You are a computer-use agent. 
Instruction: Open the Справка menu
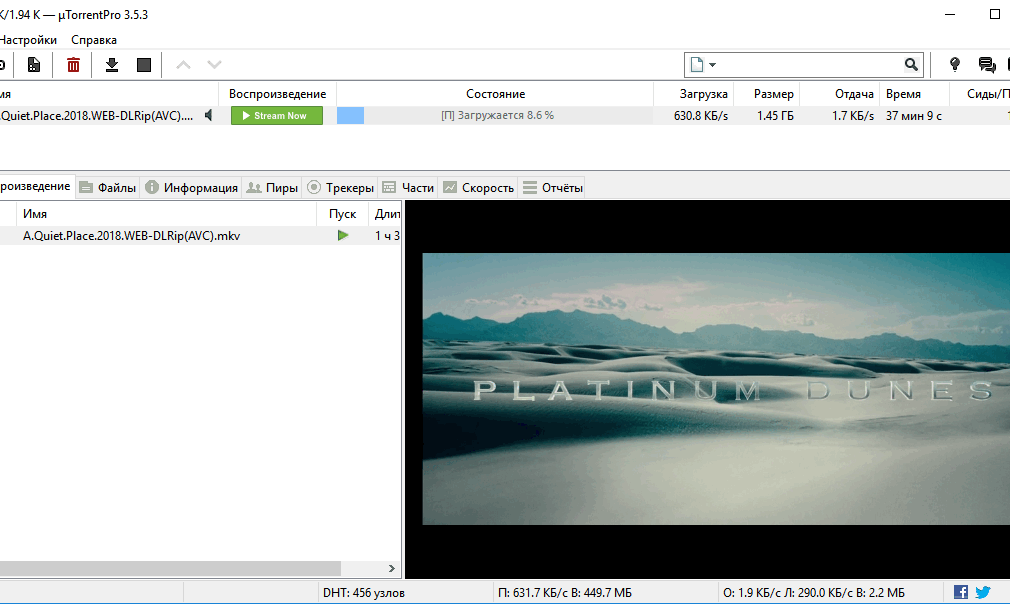[x=94, y=40]
